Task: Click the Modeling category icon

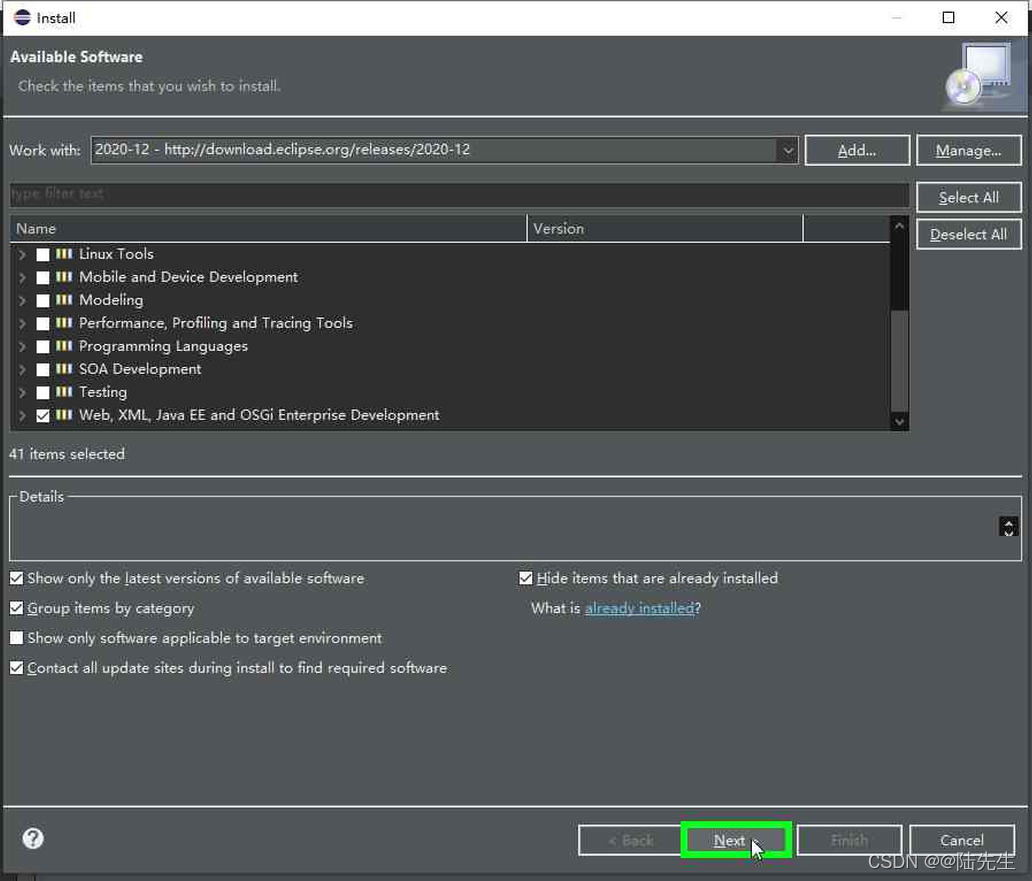Action: coord(64,300)
